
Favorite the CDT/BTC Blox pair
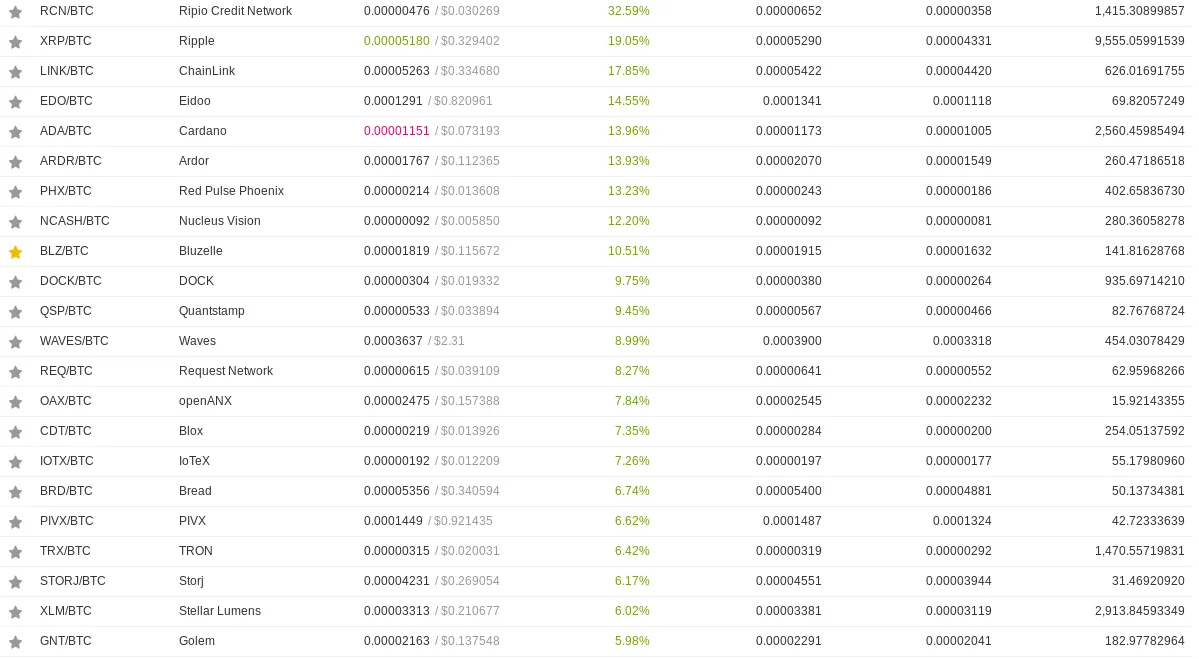click(15, 432)
